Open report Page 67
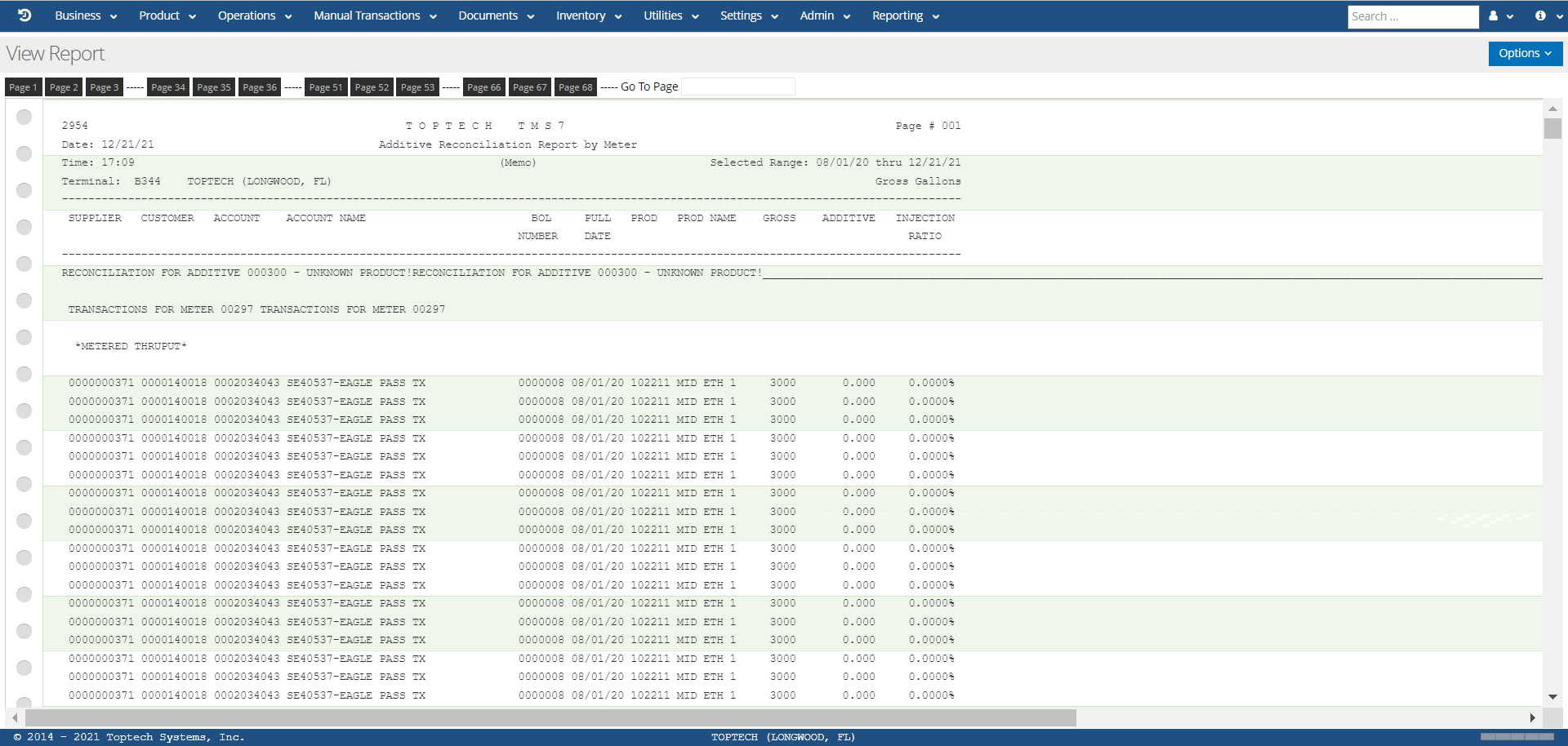Viewport: 1568px width, 746px height. (530, 87)
